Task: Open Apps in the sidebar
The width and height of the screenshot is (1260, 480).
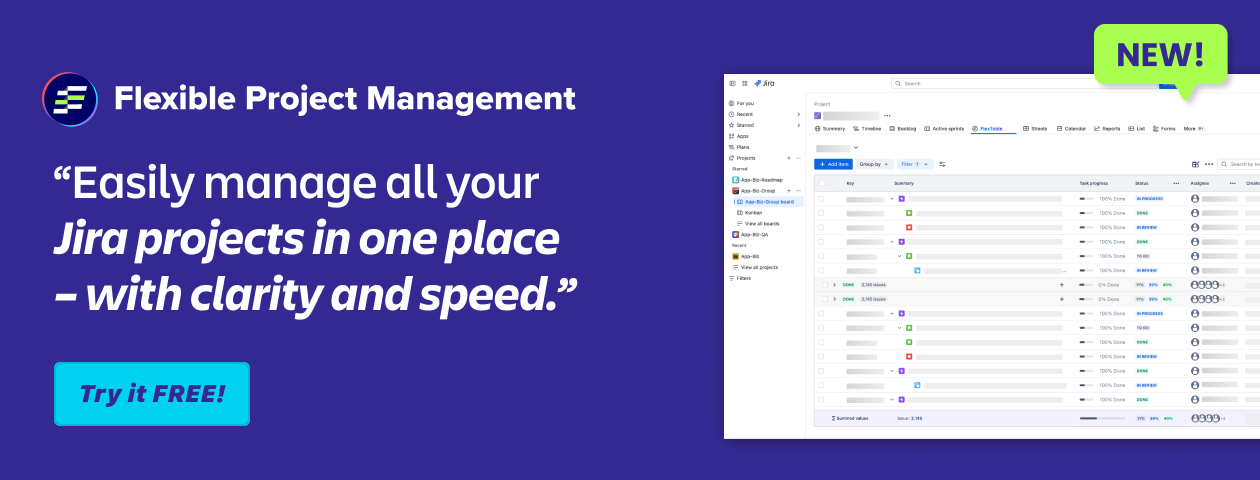Action: point(741,136)
